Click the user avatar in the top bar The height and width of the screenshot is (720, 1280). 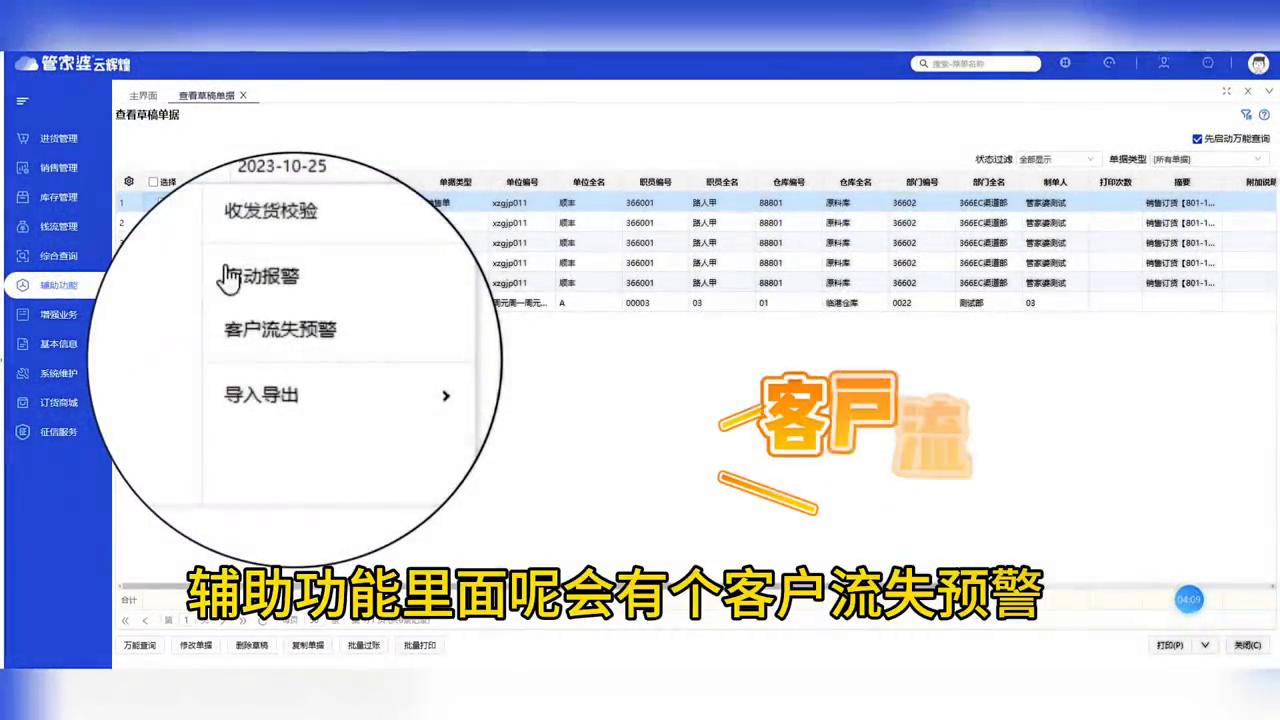pos(1258,63)
